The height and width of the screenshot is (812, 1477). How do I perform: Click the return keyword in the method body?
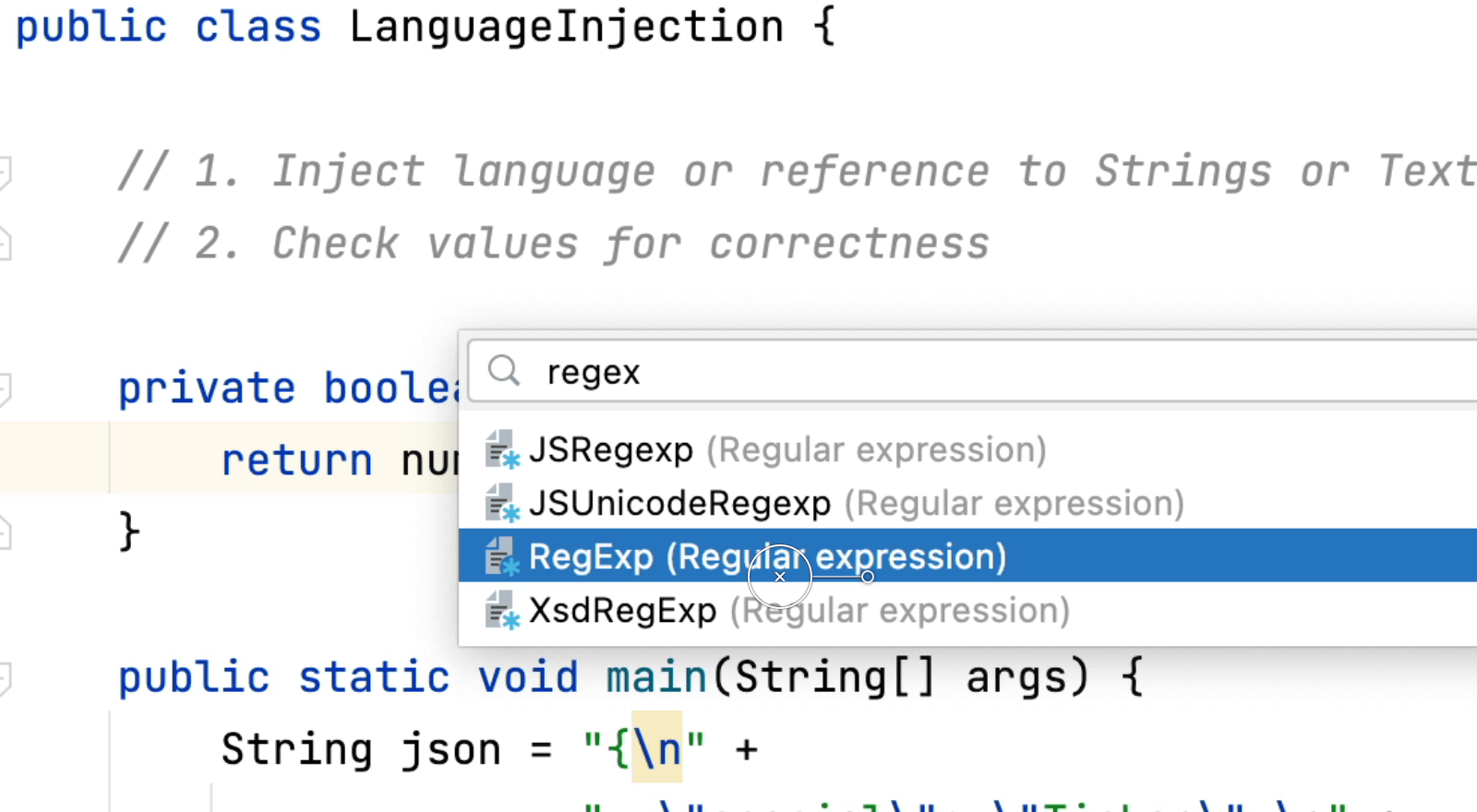click(x=296, y=460)
